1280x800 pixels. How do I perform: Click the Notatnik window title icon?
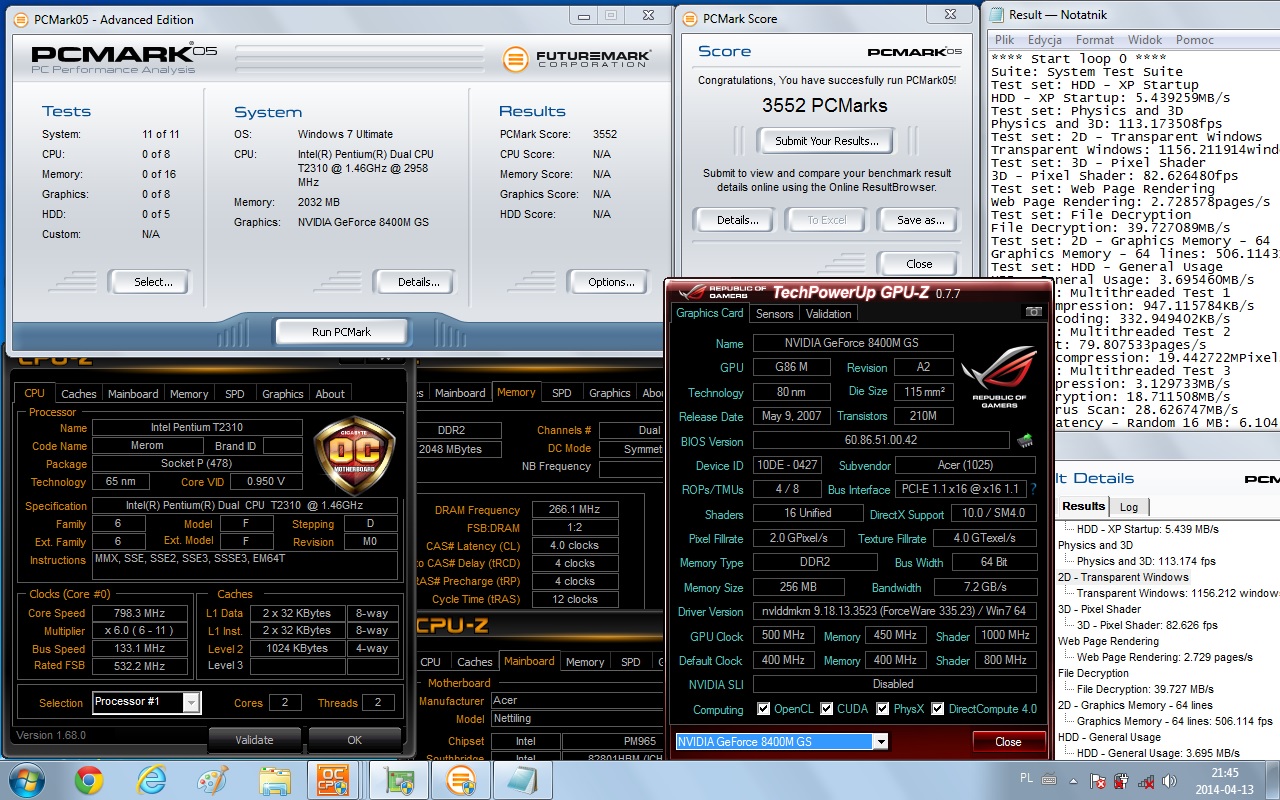(x=996, y=14)
